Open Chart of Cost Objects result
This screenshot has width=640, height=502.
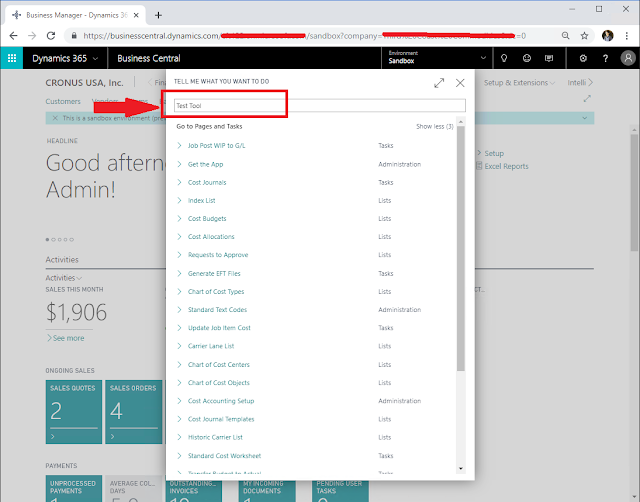pos(218,383)
